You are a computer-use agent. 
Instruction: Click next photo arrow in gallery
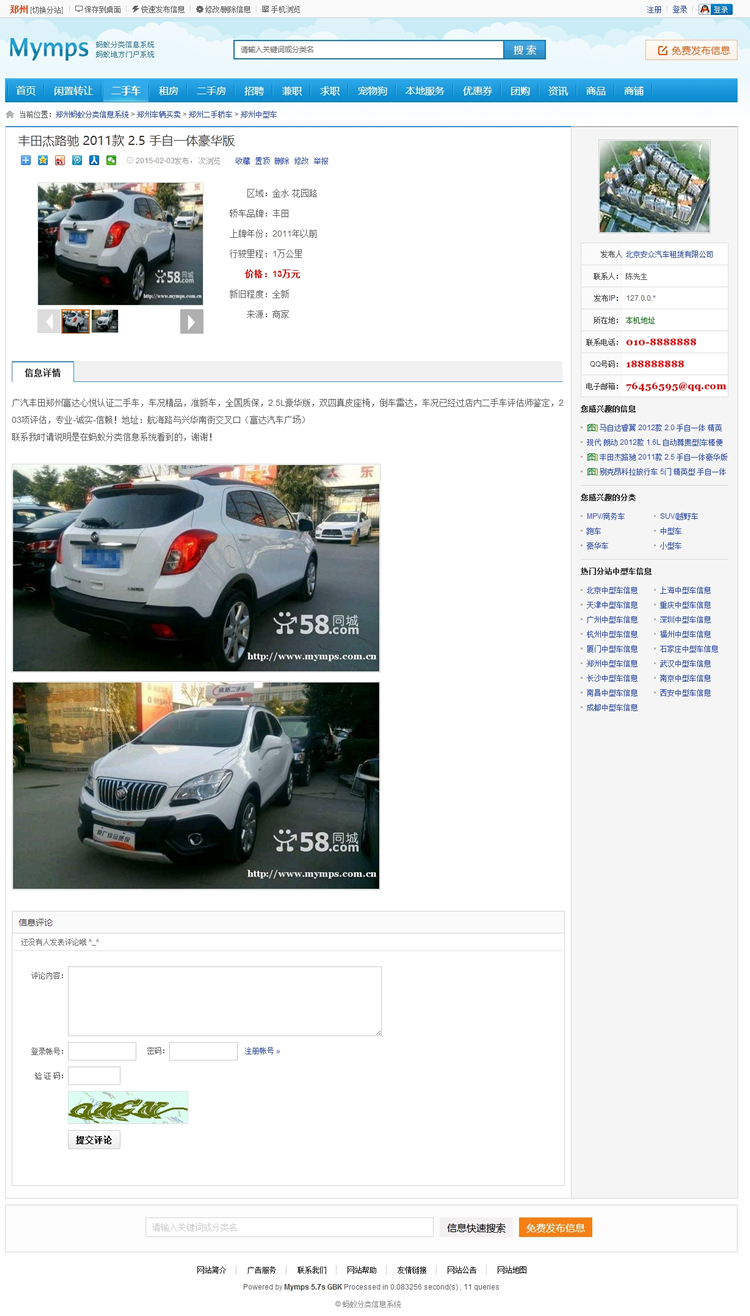click(192, 321)
